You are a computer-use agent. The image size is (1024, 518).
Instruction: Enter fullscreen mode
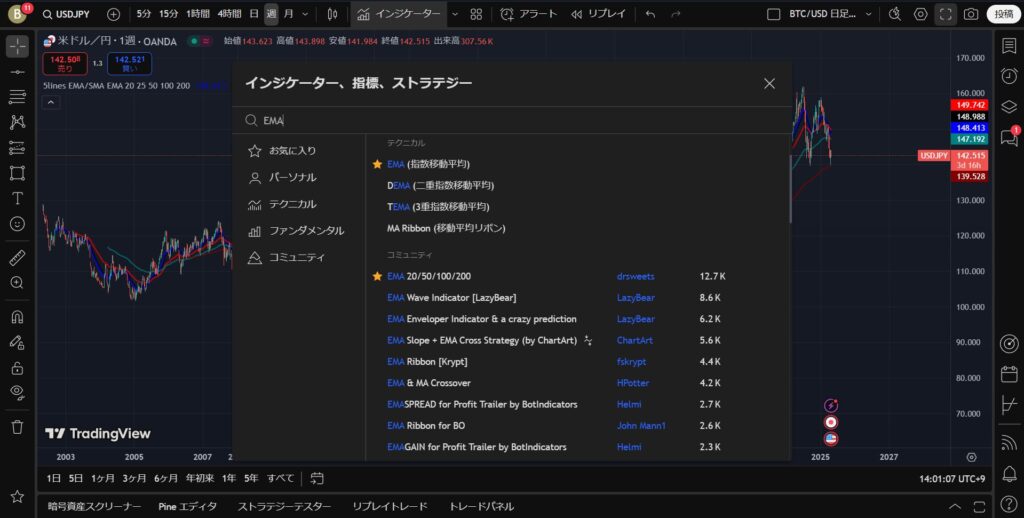coord(946,14)
